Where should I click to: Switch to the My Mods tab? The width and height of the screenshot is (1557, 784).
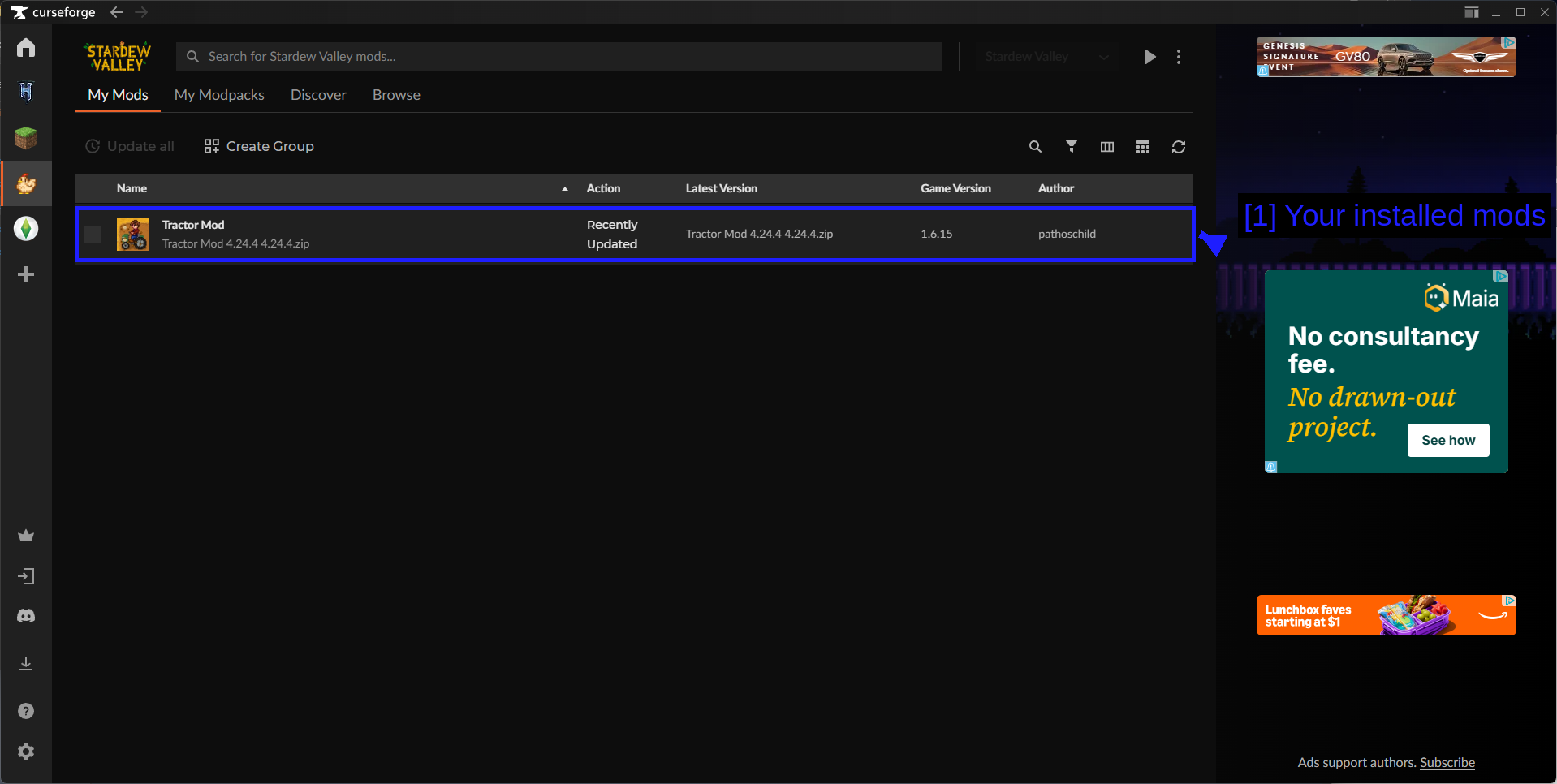pos(118,95)
